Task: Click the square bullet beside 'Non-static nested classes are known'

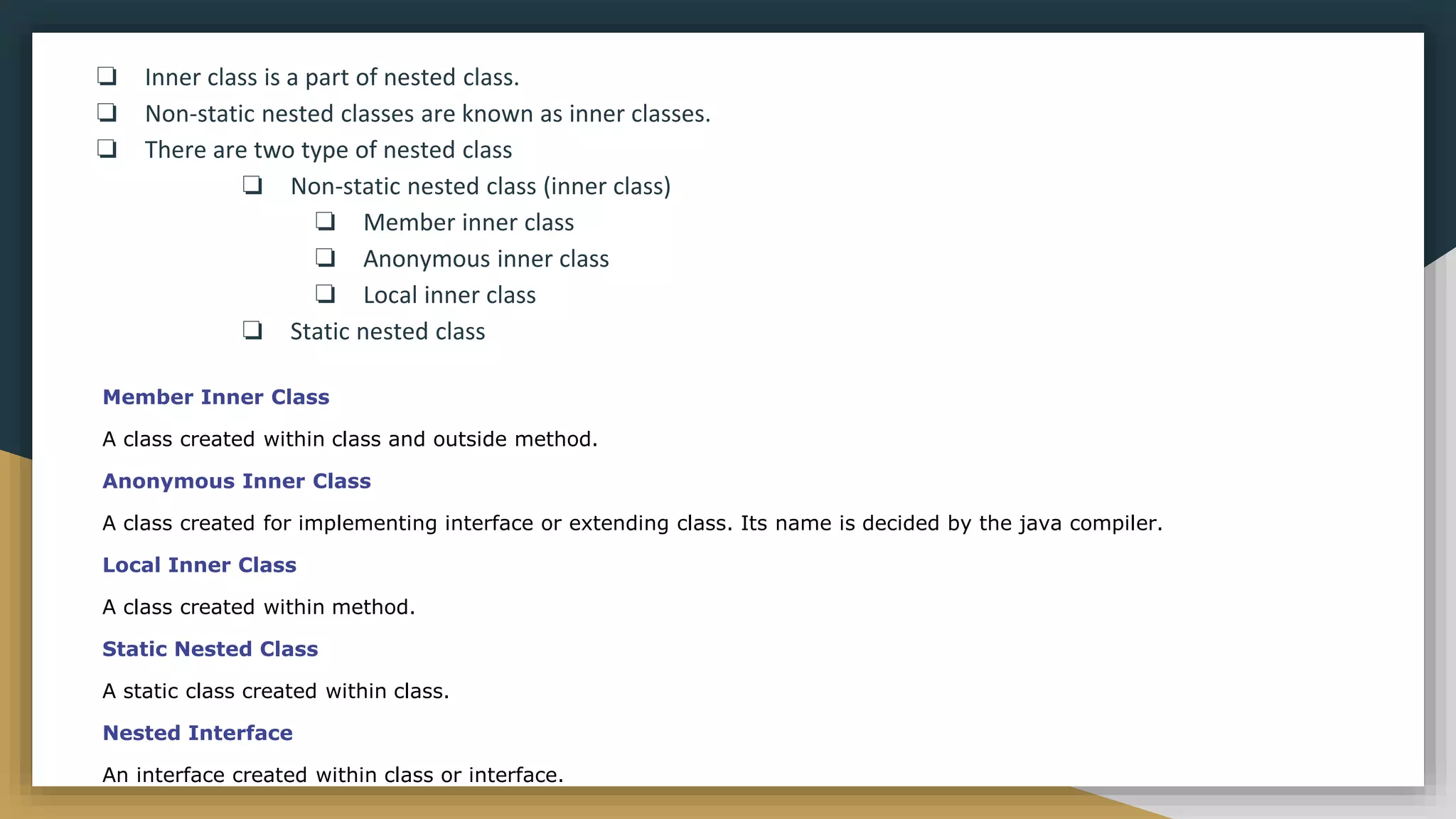Action: (x=107, y=112)
